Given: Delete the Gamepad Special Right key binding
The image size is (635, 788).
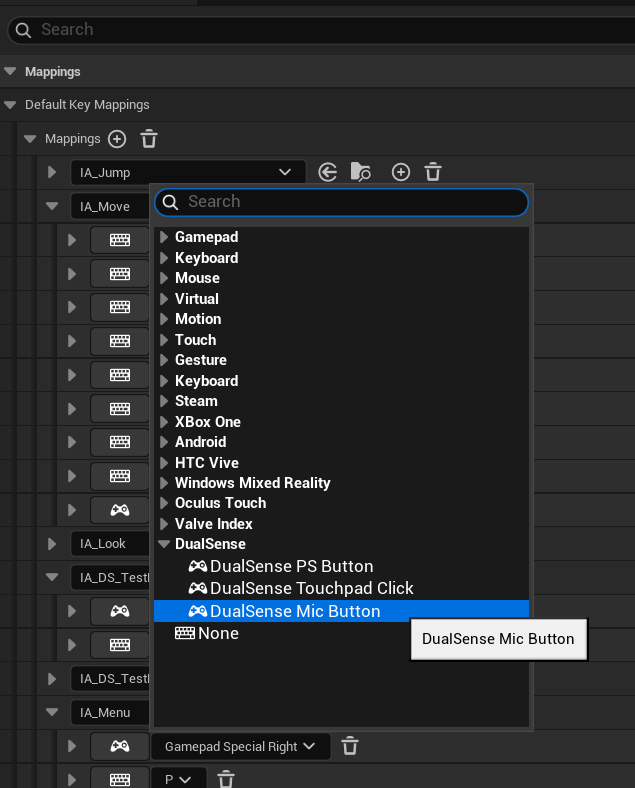Looking at the screenshot, I should [x=350, y=746].
